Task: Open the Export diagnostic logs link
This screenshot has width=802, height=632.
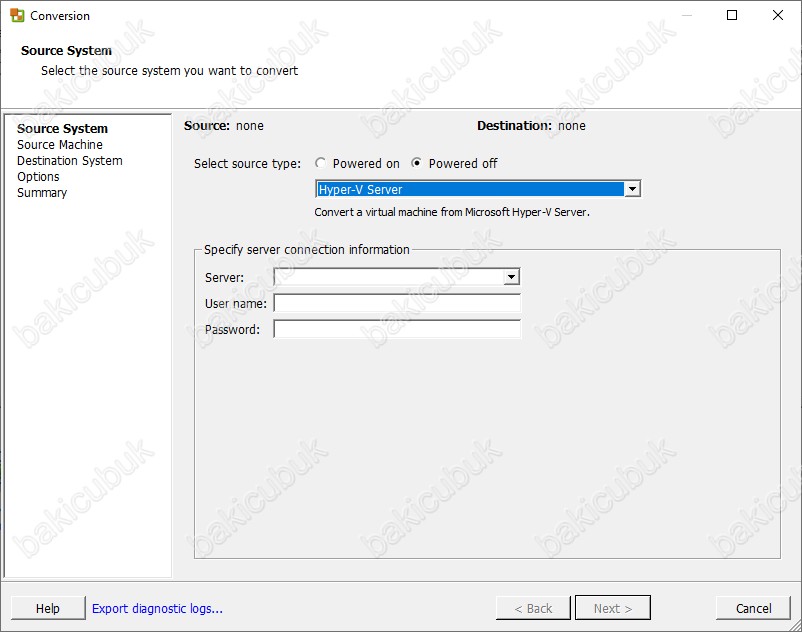Action: (157, 608)
